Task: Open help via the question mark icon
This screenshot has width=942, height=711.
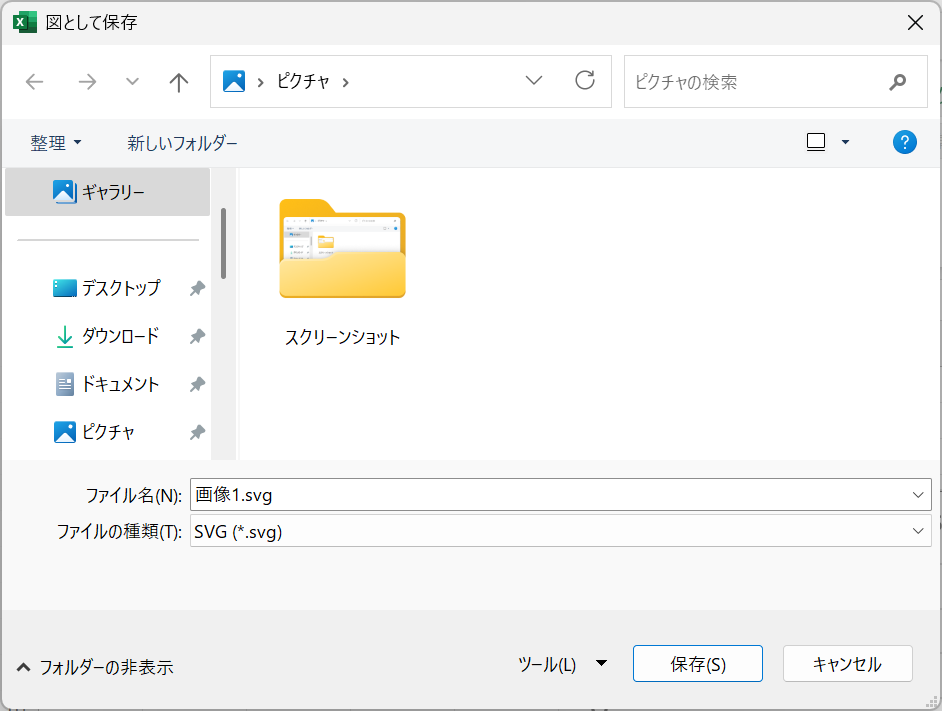Action: tap(905, 142)
